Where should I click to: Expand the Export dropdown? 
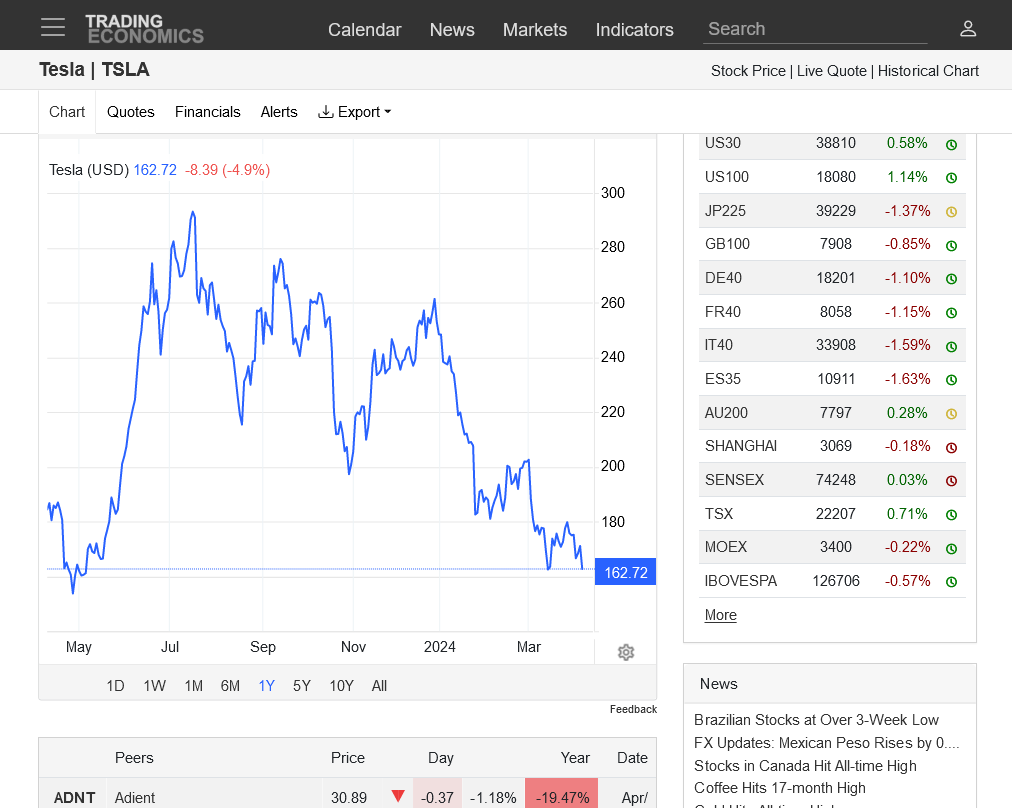click(355, 112)
